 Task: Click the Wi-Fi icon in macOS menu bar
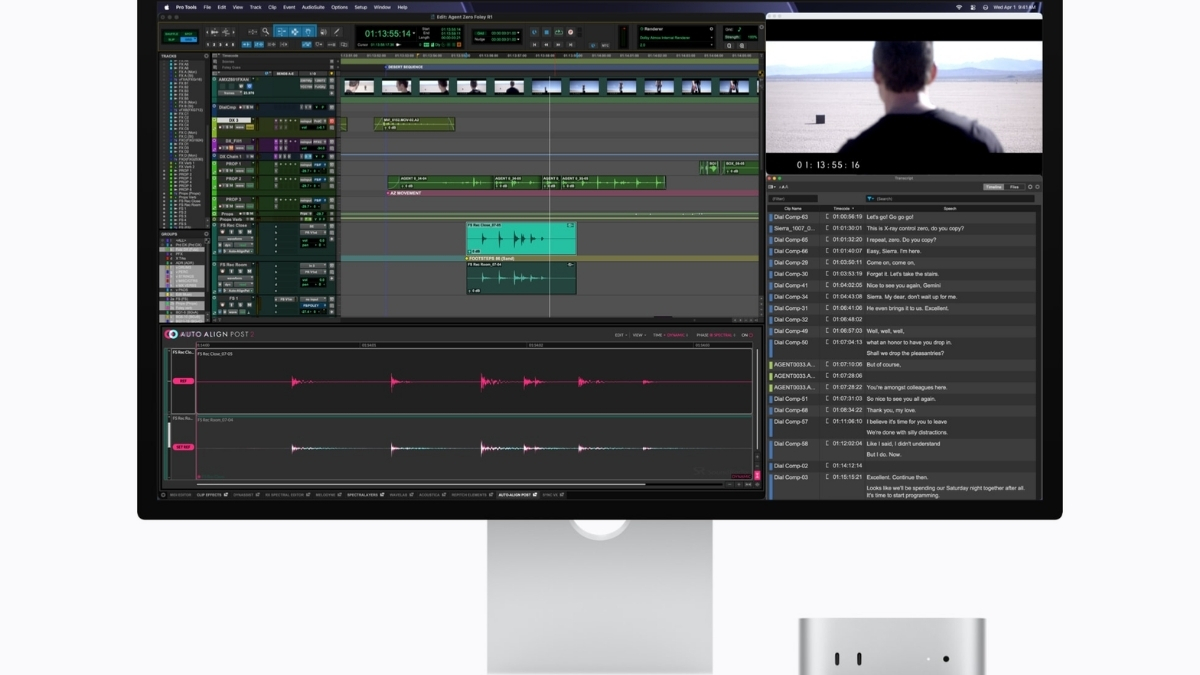[959, 7]
